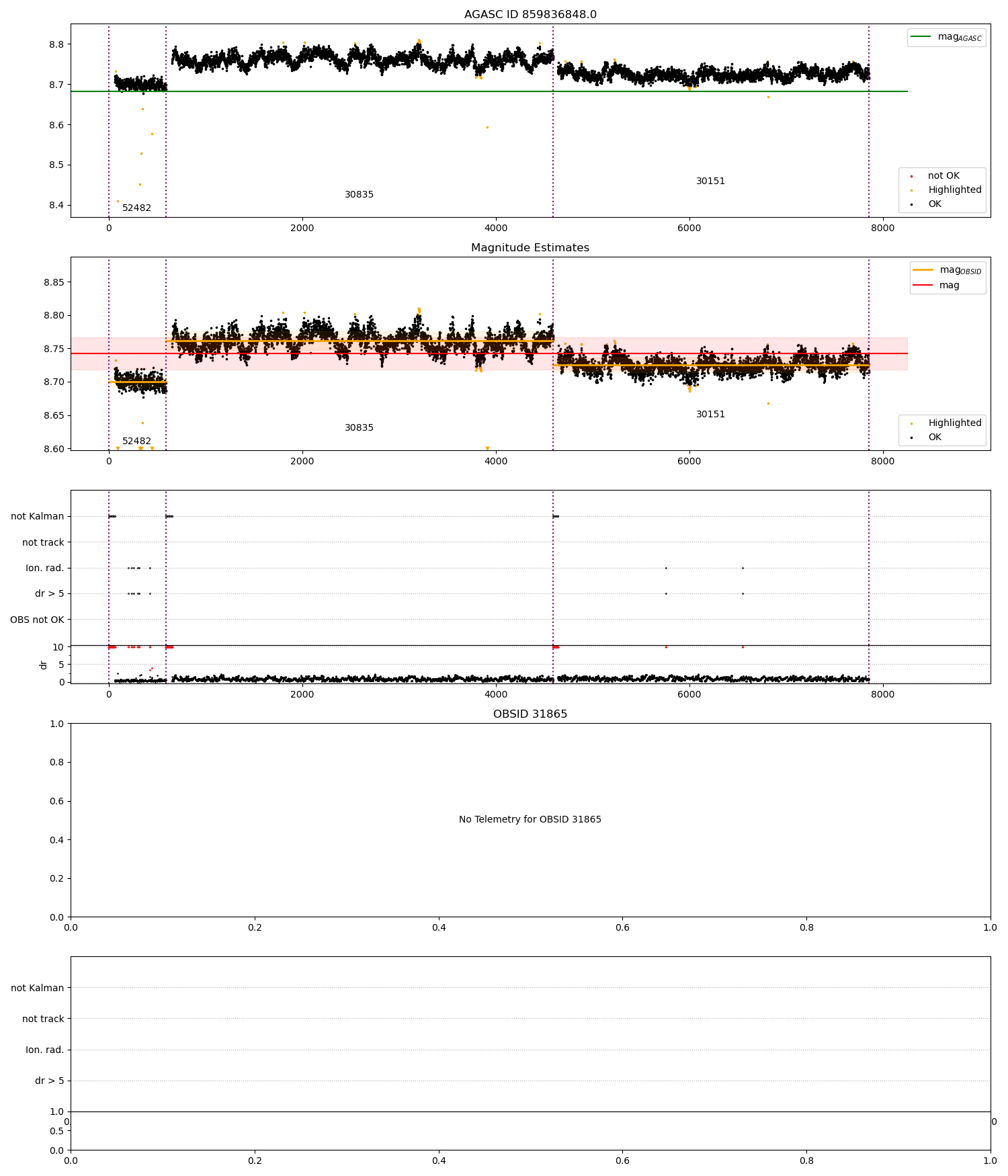Click the '30835' annotation in the top plot
Viewport: 1008px width, 1176px height.
point(359,195)
